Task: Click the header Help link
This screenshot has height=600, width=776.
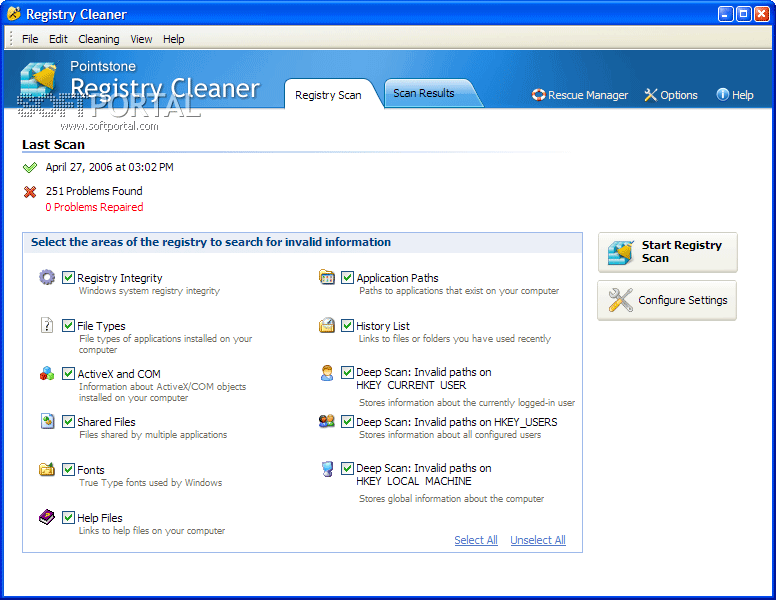Action: [x=735, y=95]
